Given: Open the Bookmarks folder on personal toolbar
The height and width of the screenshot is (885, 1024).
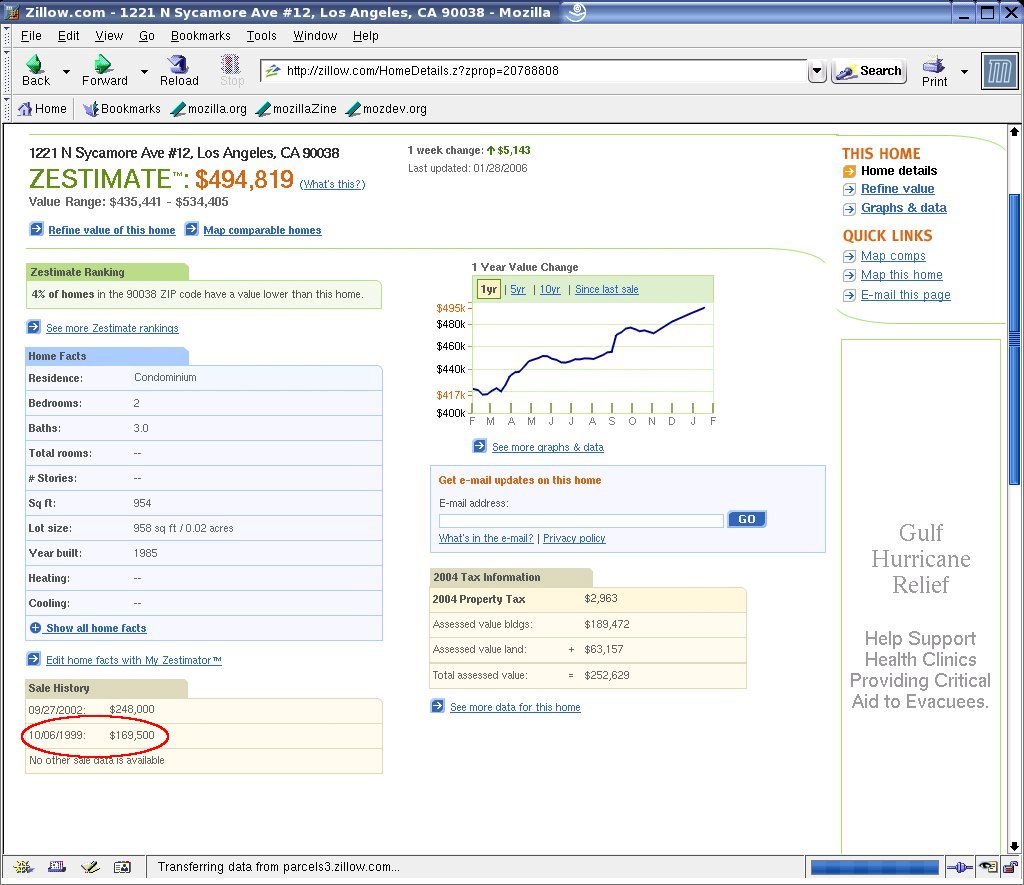Looking at the screenshot, I should pyautogui.click(x=121, y=109).
